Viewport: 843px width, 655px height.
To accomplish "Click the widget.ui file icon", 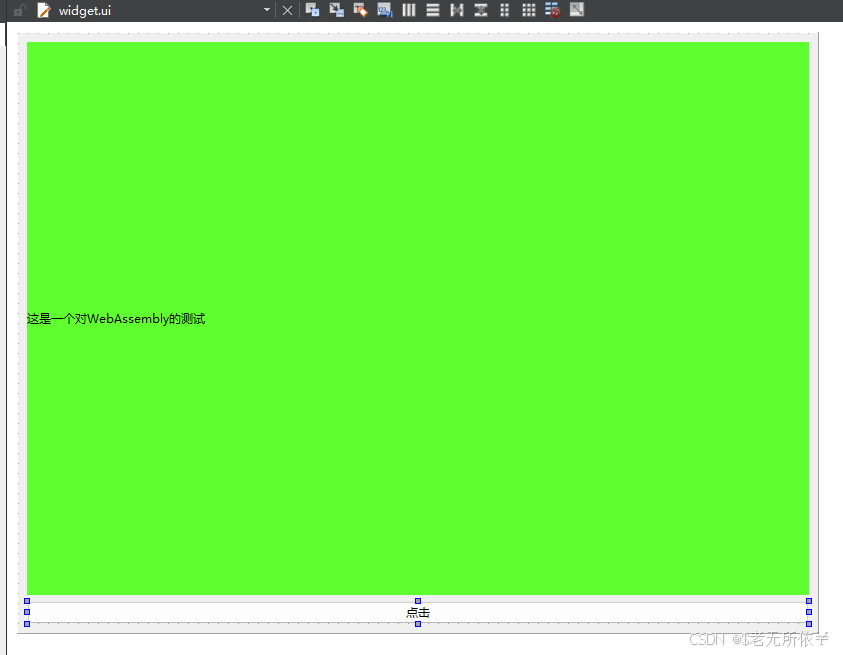I will point(43,10).
